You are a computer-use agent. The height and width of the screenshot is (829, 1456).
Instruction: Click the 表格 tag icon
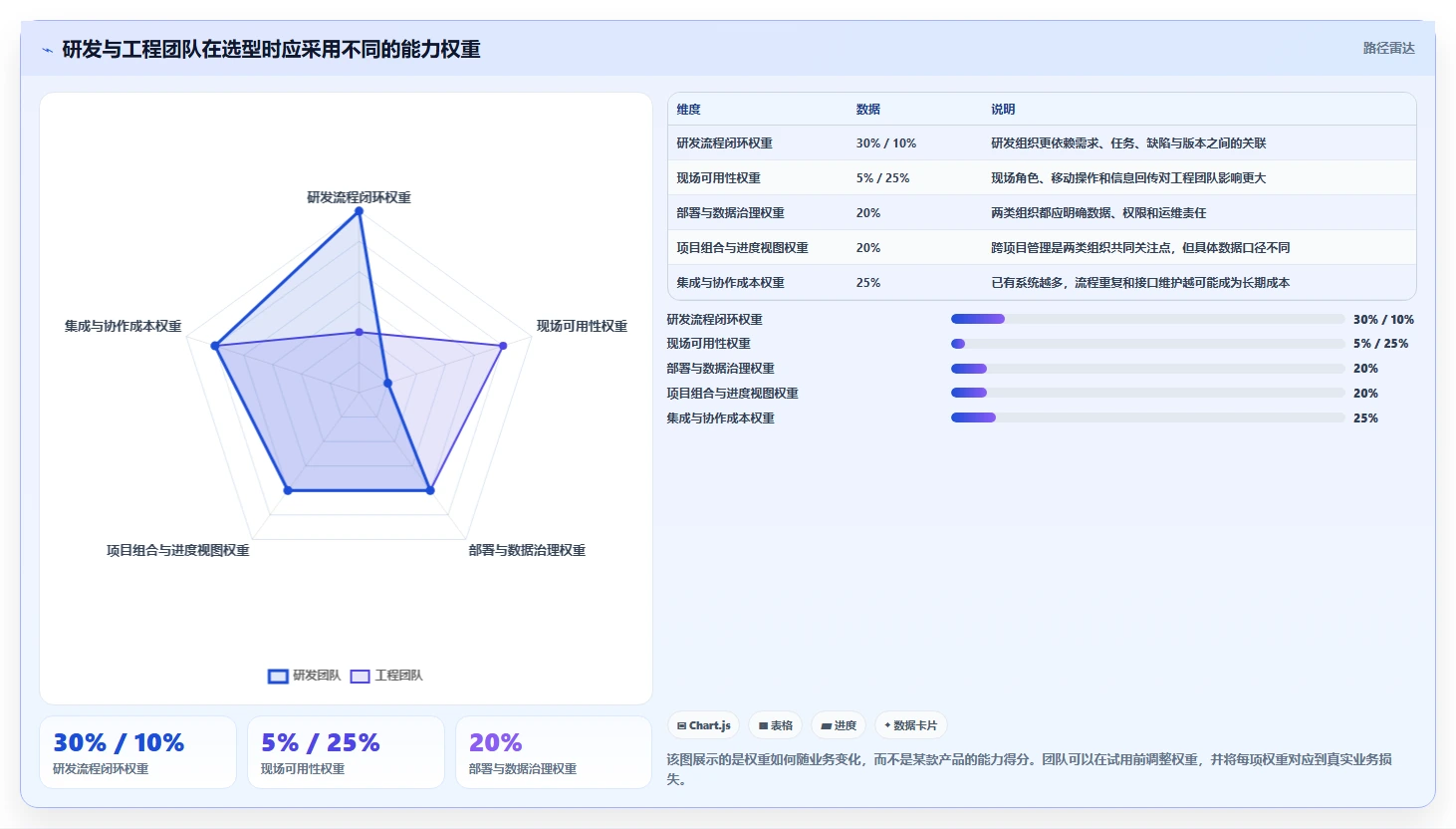pos(763,726)
